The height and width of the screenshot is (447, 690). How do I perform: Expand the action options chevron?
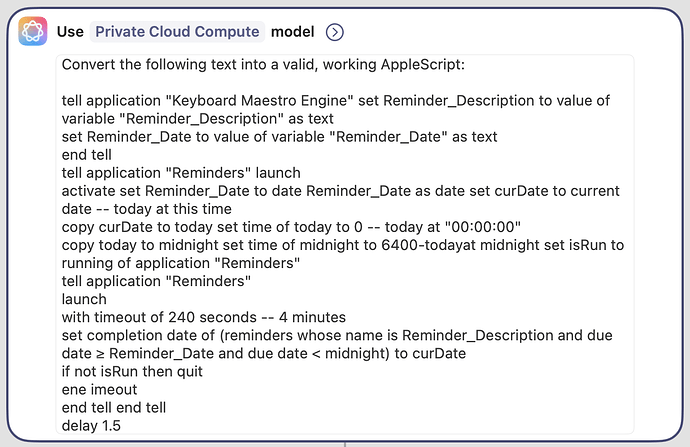[335, 32]
